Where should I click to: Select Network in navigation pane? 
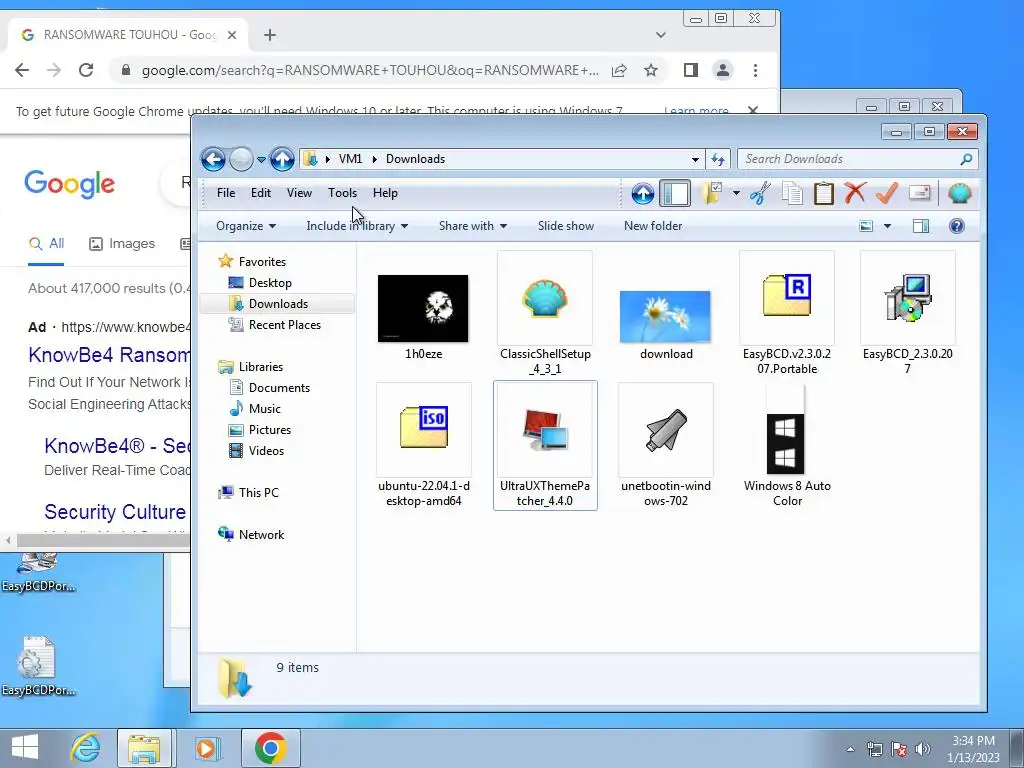coord(261,535)
